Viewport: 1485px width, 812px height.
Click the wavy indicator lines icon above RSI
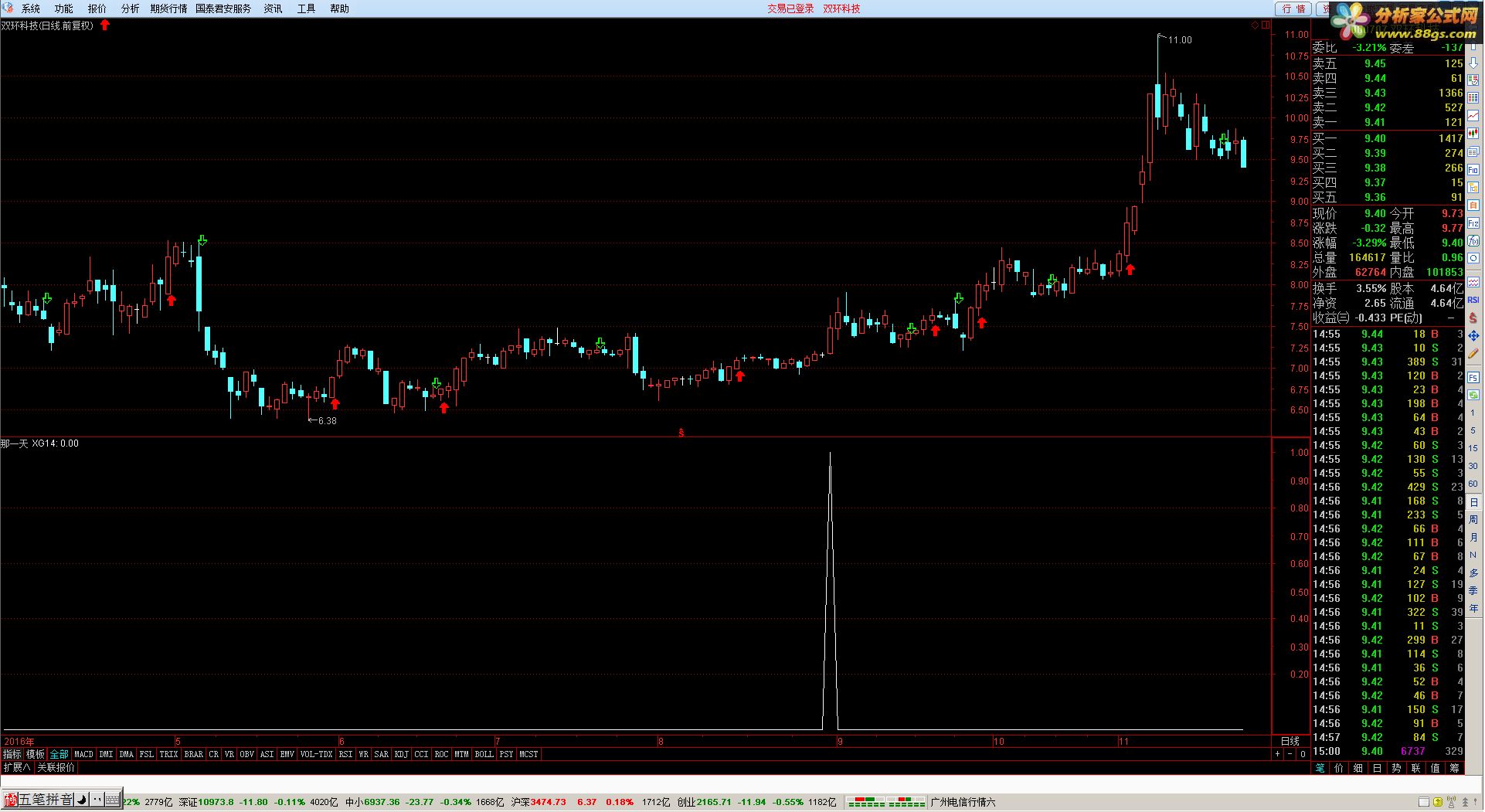click(1473, 282)
